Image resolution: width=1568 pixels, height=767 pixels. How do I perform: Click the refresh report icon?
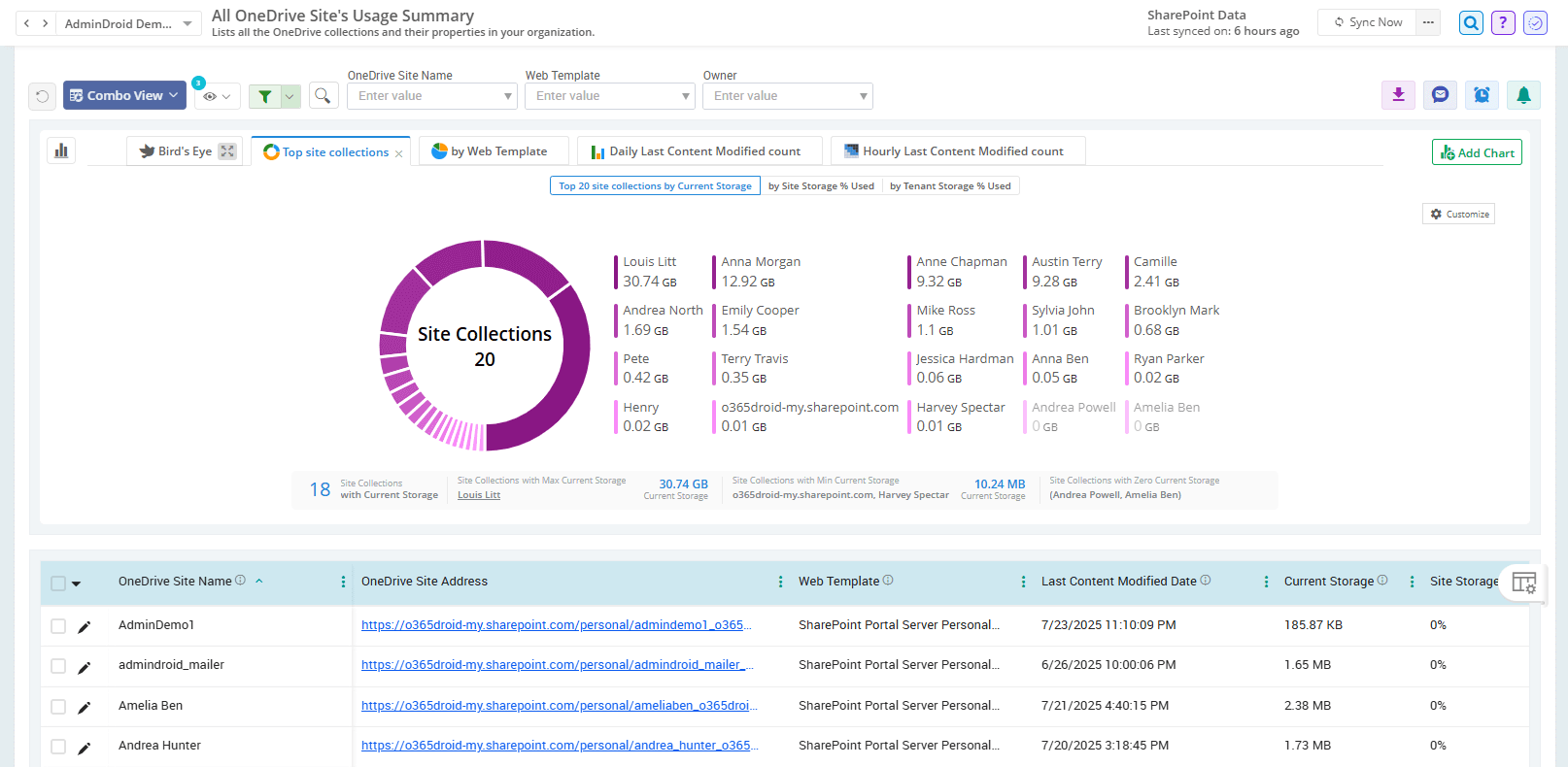[x=42, y=96]
